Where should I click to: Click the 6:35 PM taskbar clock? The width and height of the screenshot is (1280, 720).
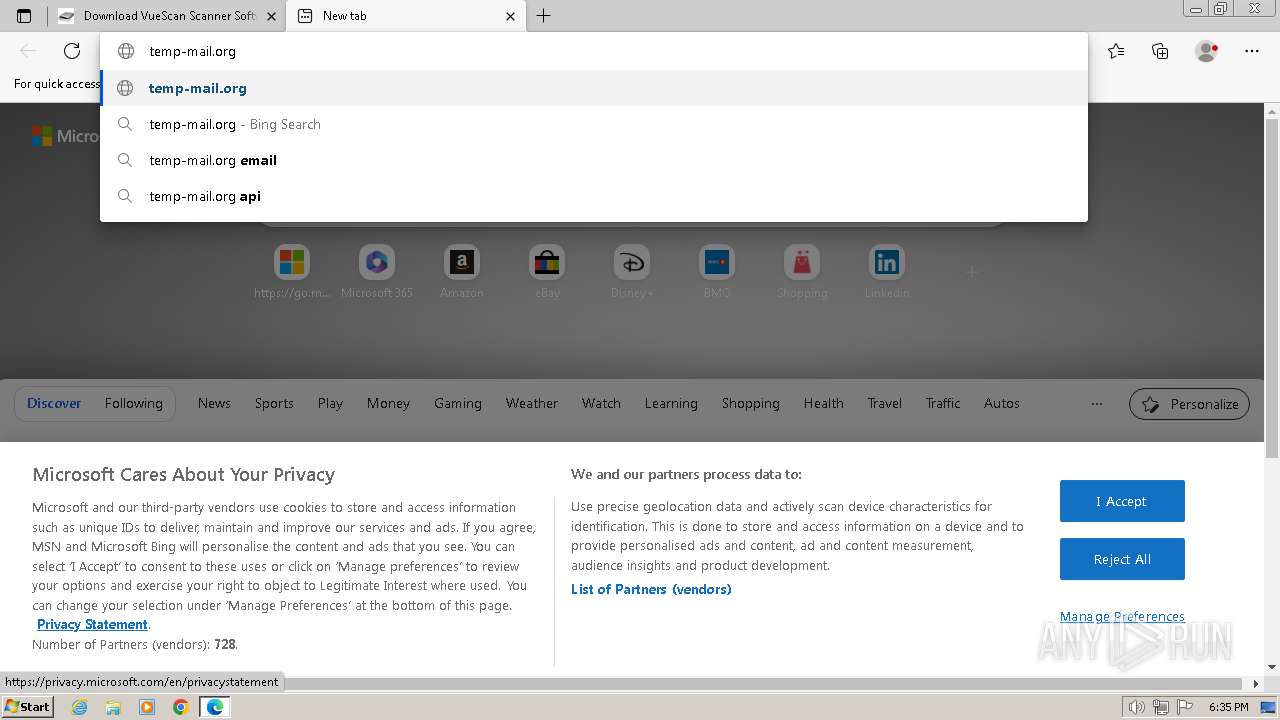pos(1228,707)
